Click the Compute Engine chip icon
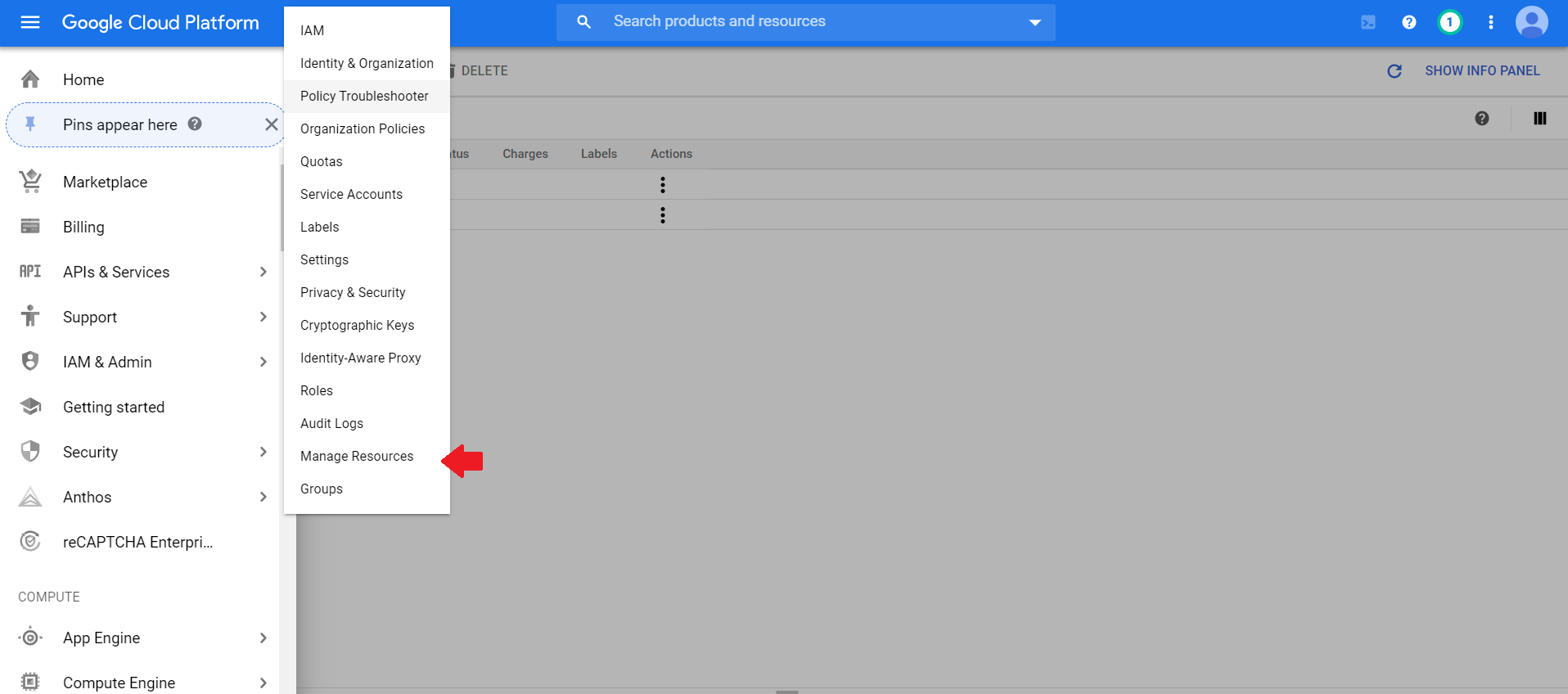 coord(30,682)
